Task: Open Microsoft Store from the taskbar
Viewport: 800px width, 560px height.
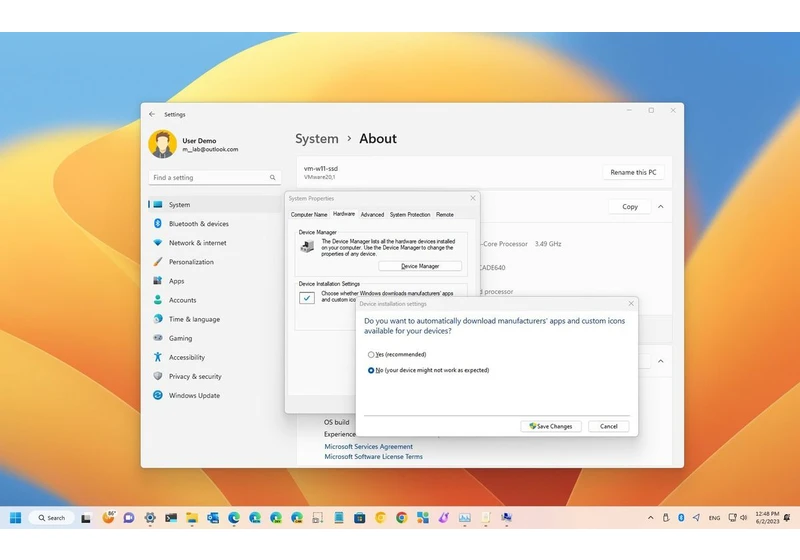Action: (360, 518)
